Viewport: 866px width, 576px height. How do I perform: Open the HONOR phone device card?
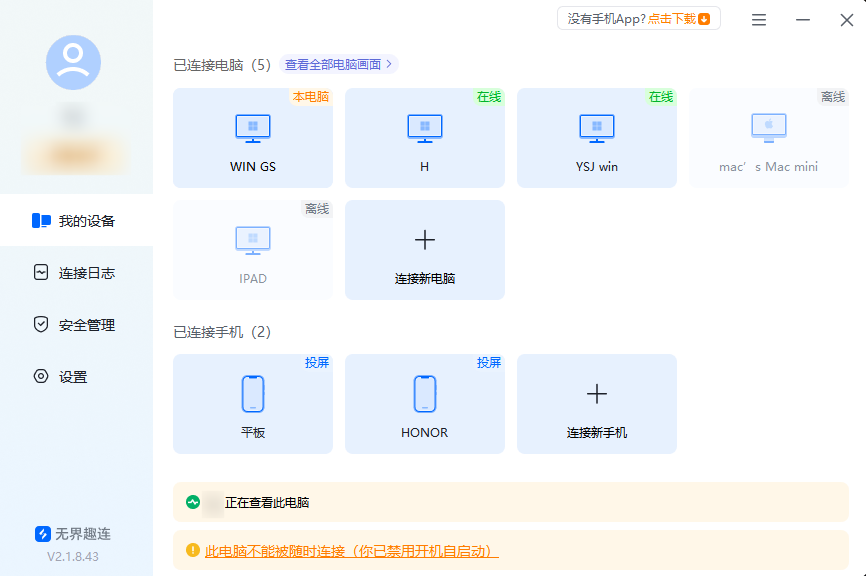click(424, 404)
